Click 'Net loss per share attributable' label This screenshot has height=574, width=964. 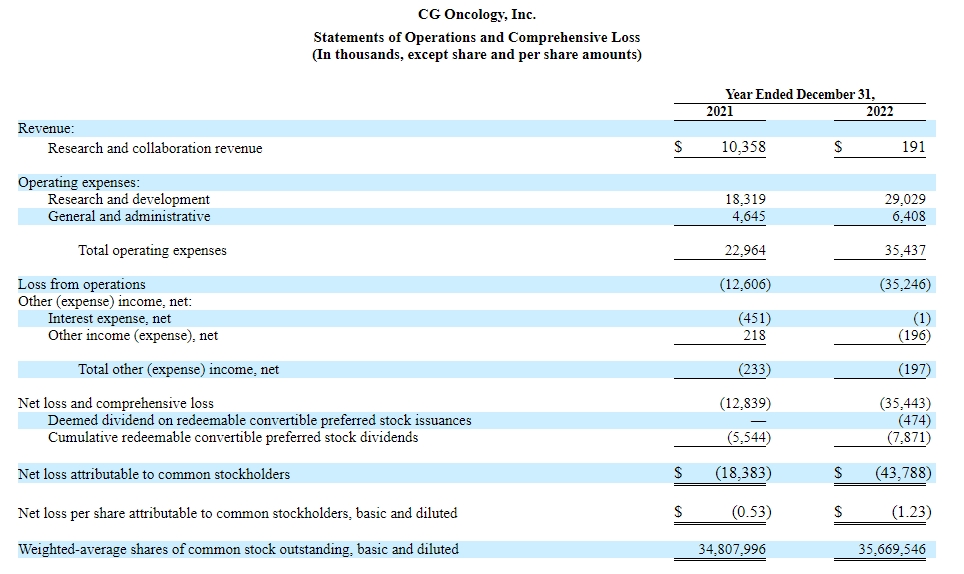(237, 513)
